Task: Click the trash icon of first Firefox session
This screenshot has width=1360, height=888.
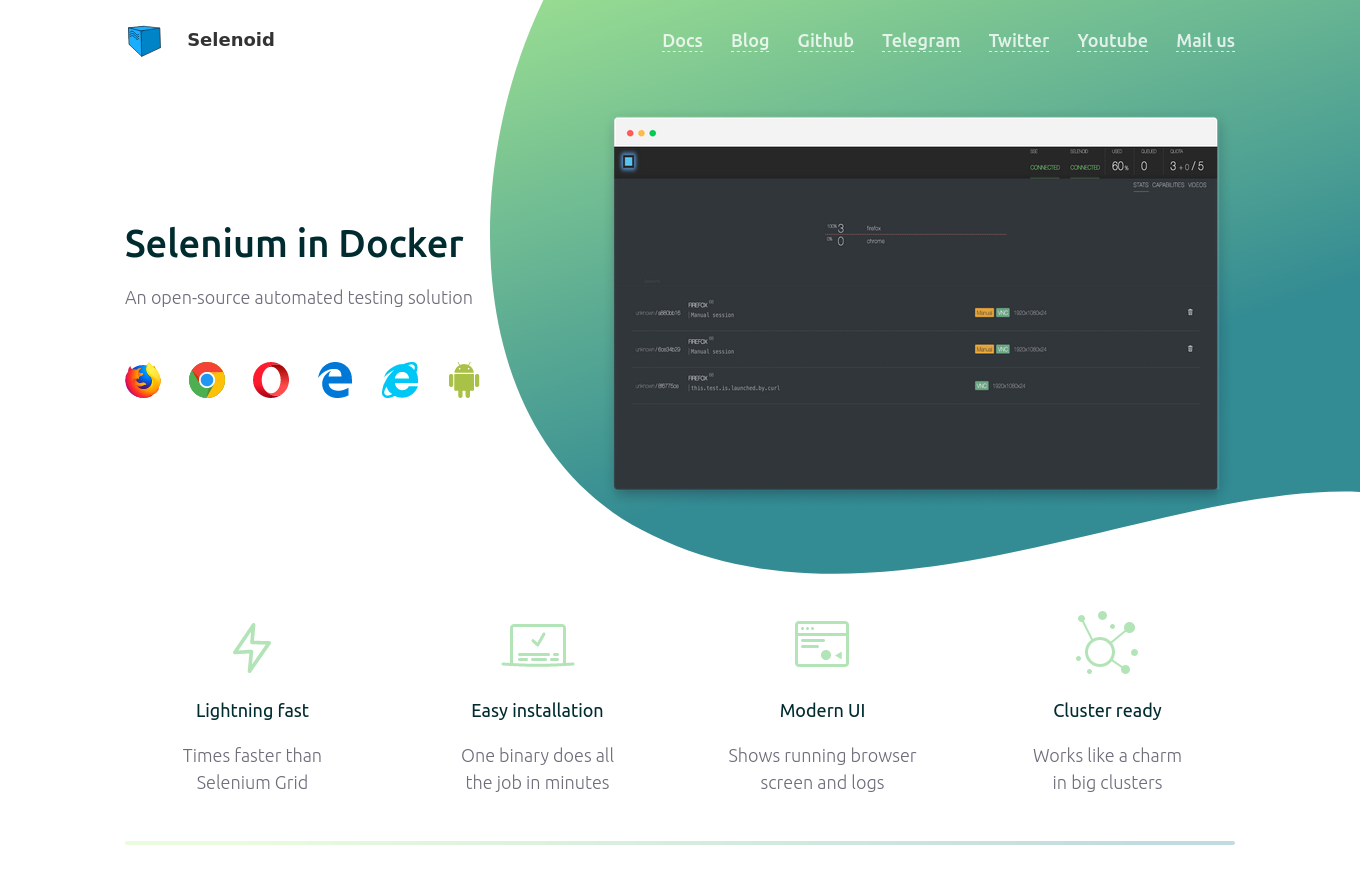Action: point(1190,312)
